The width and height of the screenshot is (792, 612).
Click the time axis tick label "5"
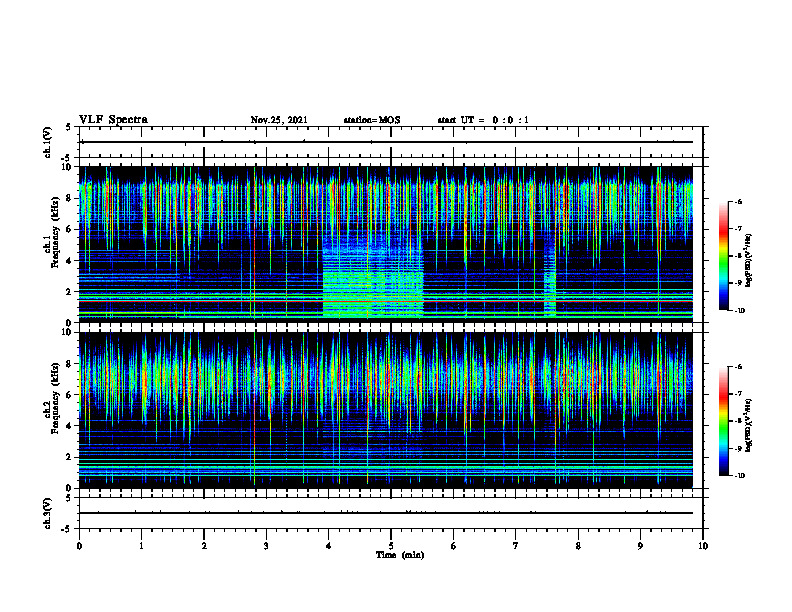coord(391,546)
